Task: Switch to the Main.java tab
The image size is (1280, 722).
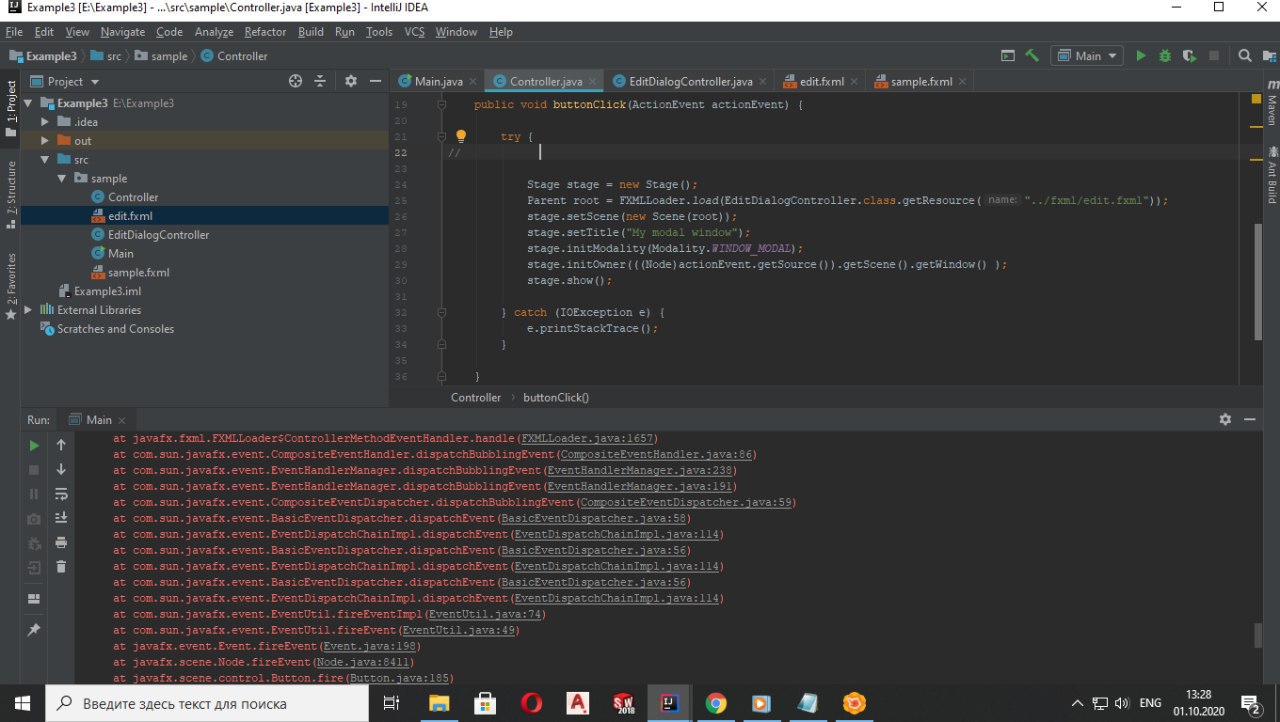Action: 436,82
